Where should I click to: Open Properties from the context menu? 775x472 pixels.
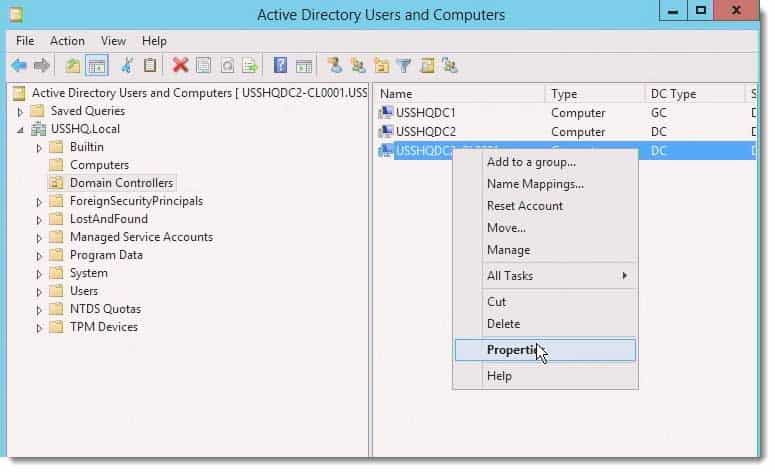click(x=545, y=350)
